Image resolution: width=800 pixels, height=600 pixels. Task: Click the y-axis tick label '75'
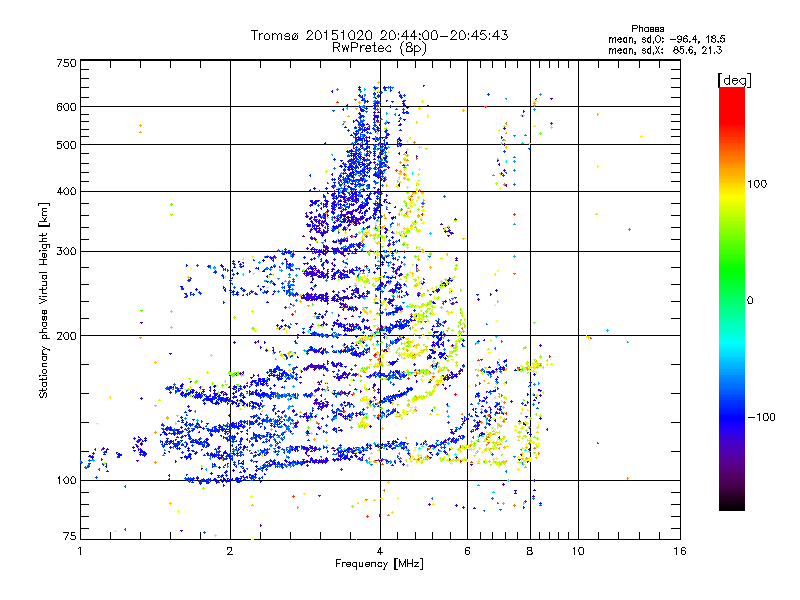[x=70, y=536]
